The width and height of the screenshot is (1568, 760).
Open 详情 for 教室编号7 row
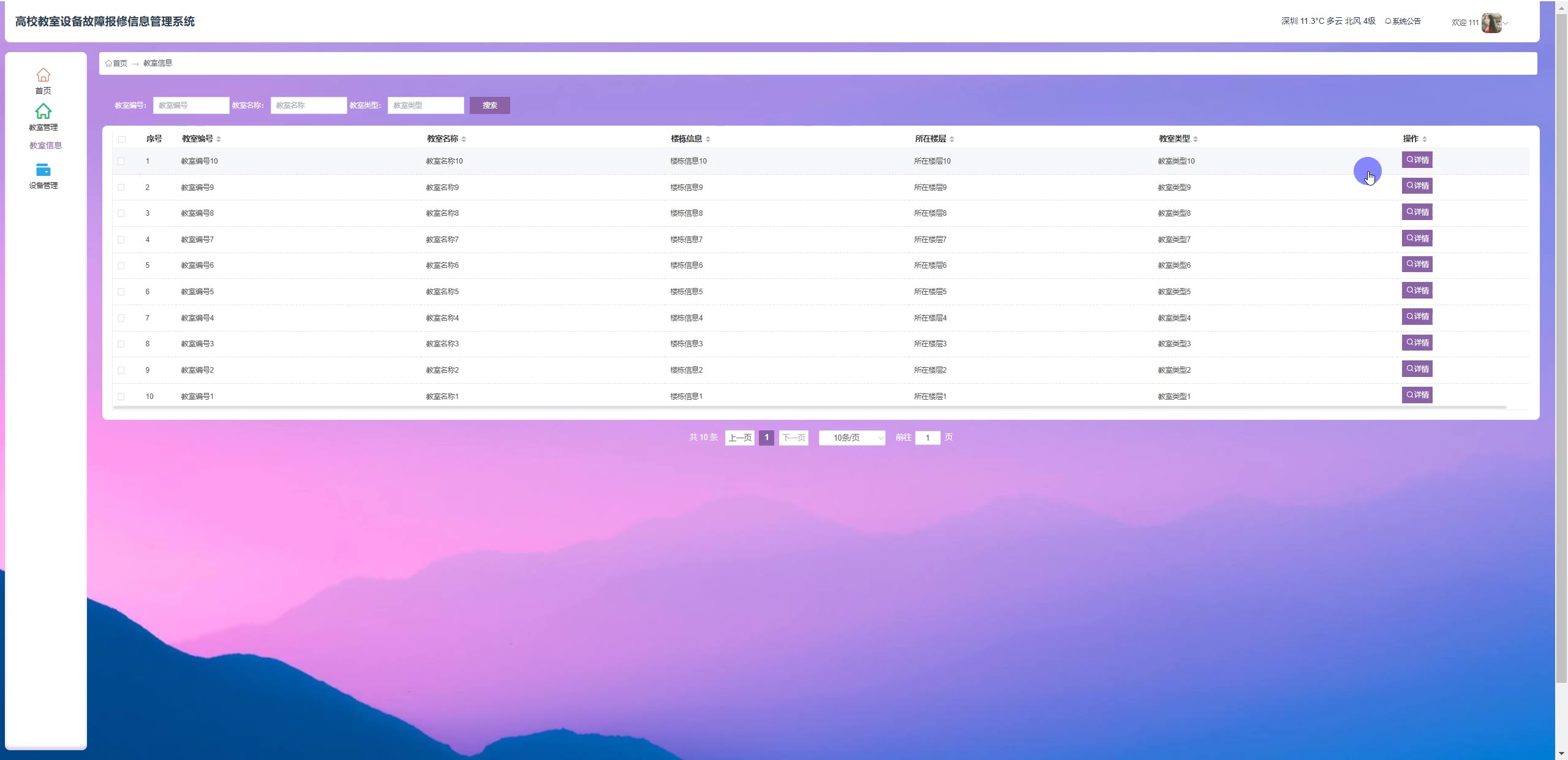pyautogui.click(x=1417, y=238)
